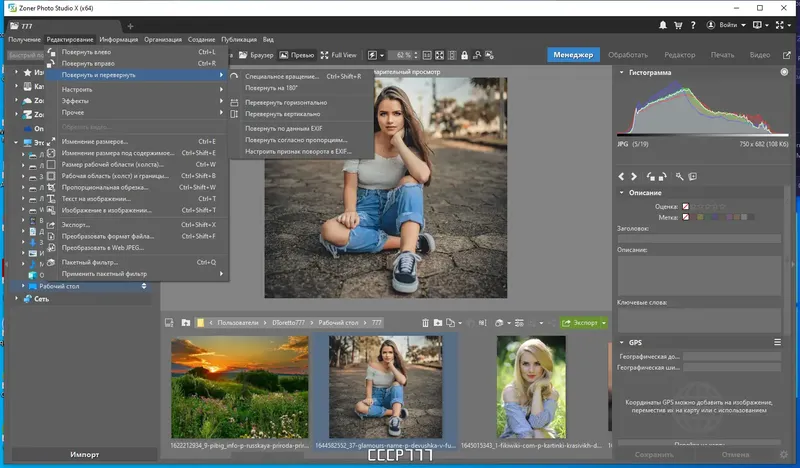Click the rotate left icon in right panel
The width and height of the screenshot is (800, 468).
pyautogui.click(x=652, y=176)
